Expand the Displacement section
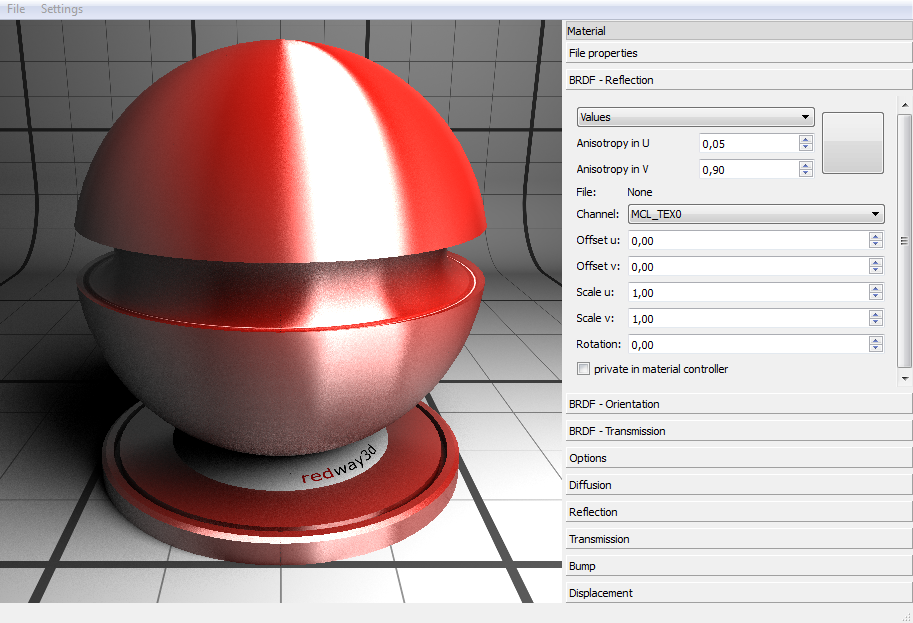Screen dimensions: 913x623 point(738,593)
